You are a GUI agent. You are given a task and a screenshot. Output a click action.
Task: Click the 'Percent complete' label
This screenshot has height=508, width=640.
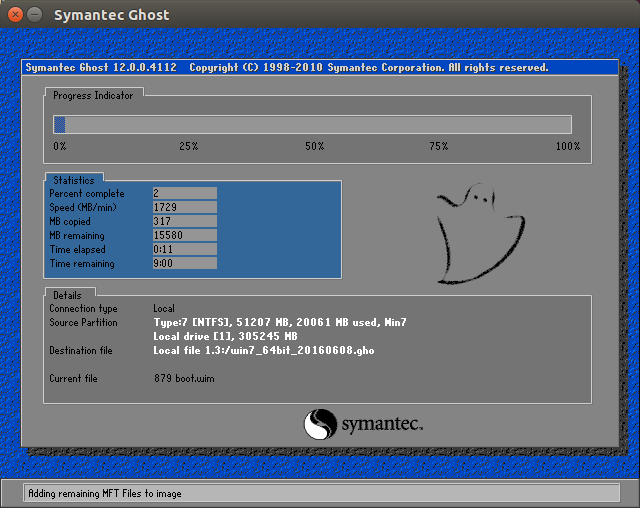coord(87,193)
